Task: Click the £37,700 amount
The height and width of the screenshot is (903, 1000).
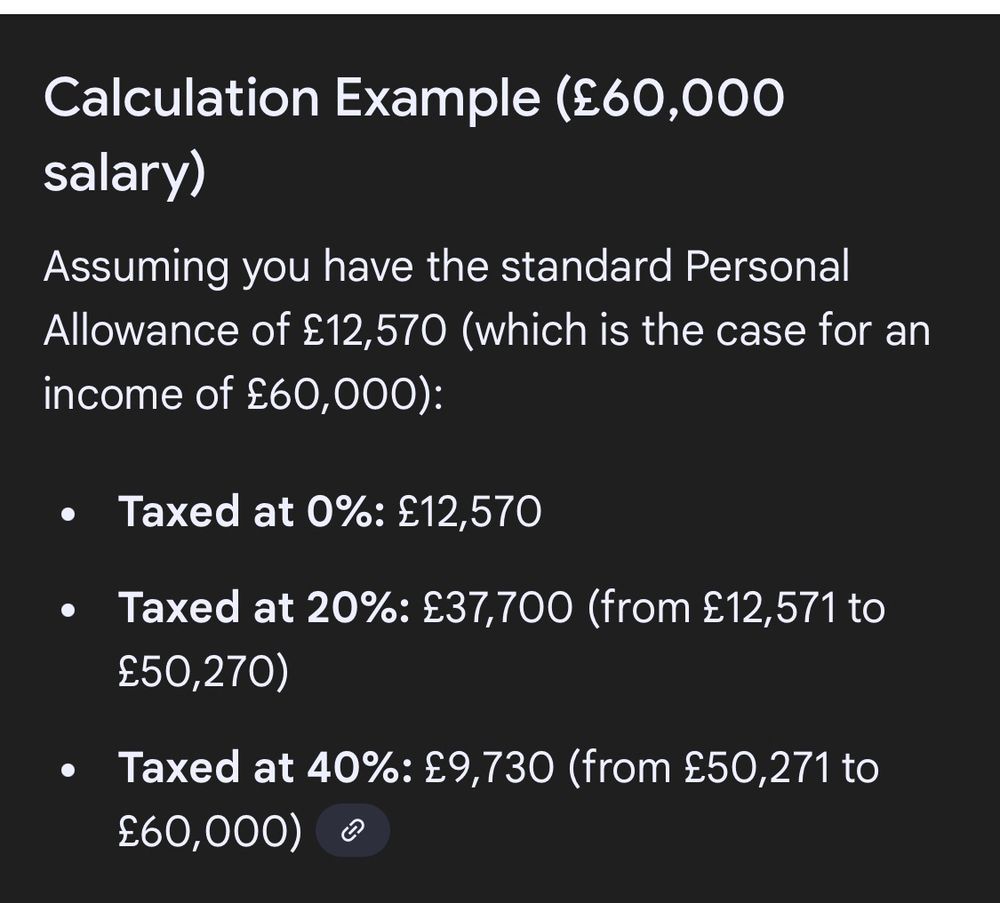Action: [497, 607]
